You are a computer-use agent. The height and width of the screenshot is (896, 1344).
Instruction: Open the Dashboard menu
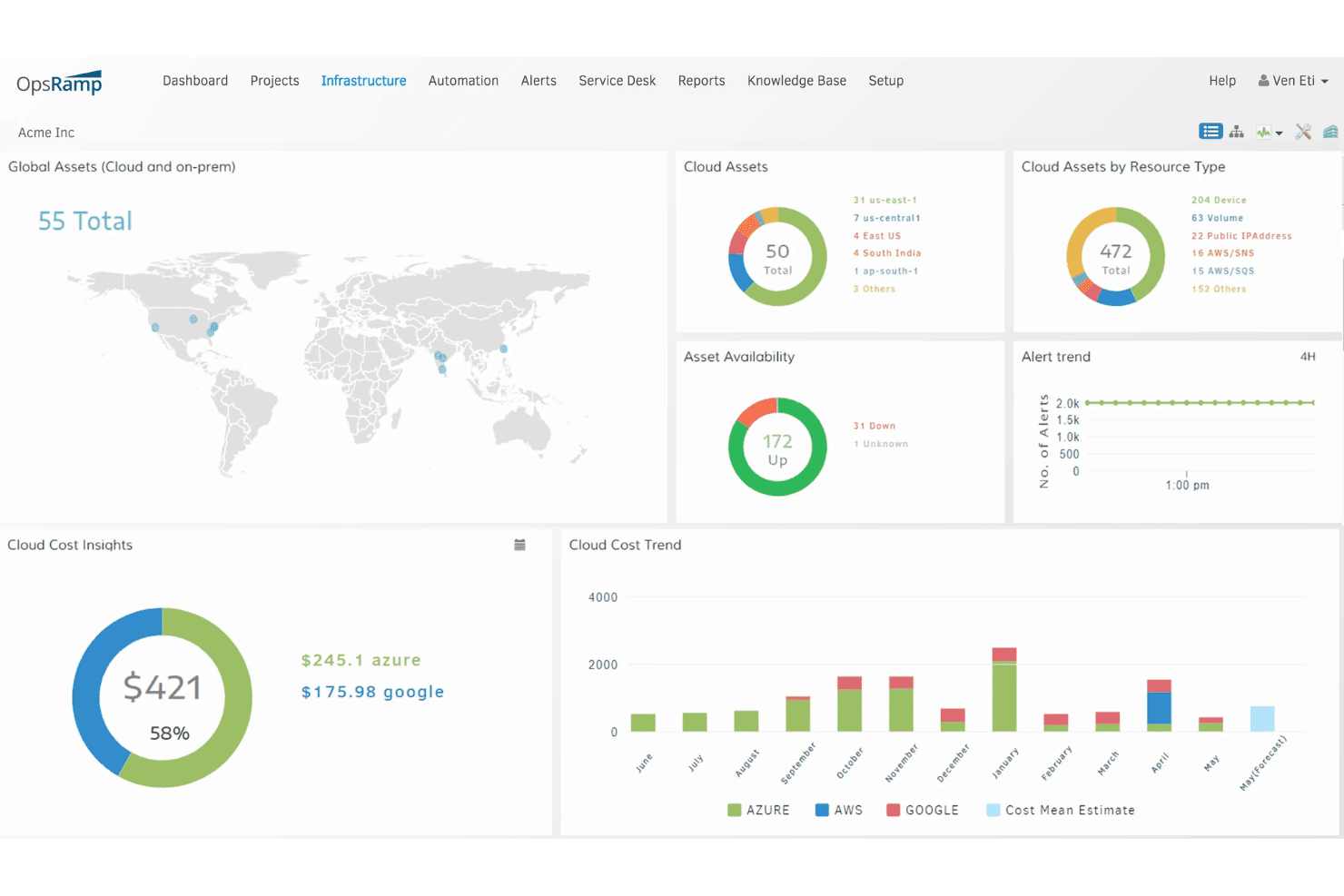click(195, 81)
